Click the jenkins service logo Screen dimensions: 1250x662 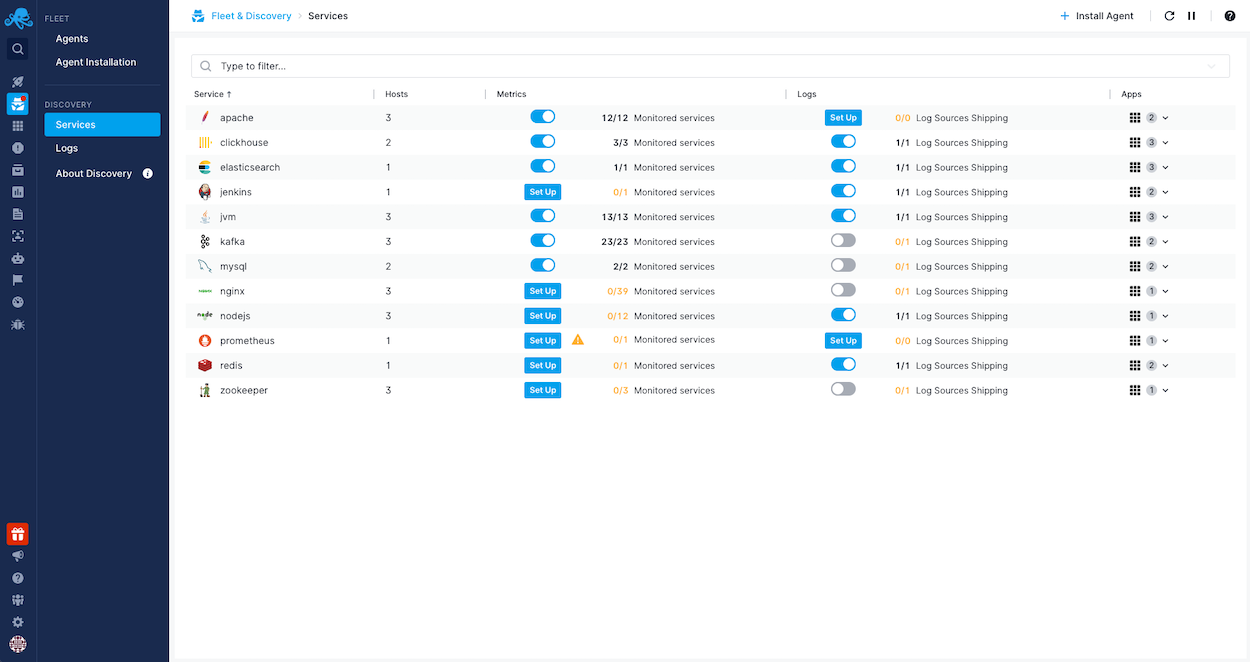[205, 192]
